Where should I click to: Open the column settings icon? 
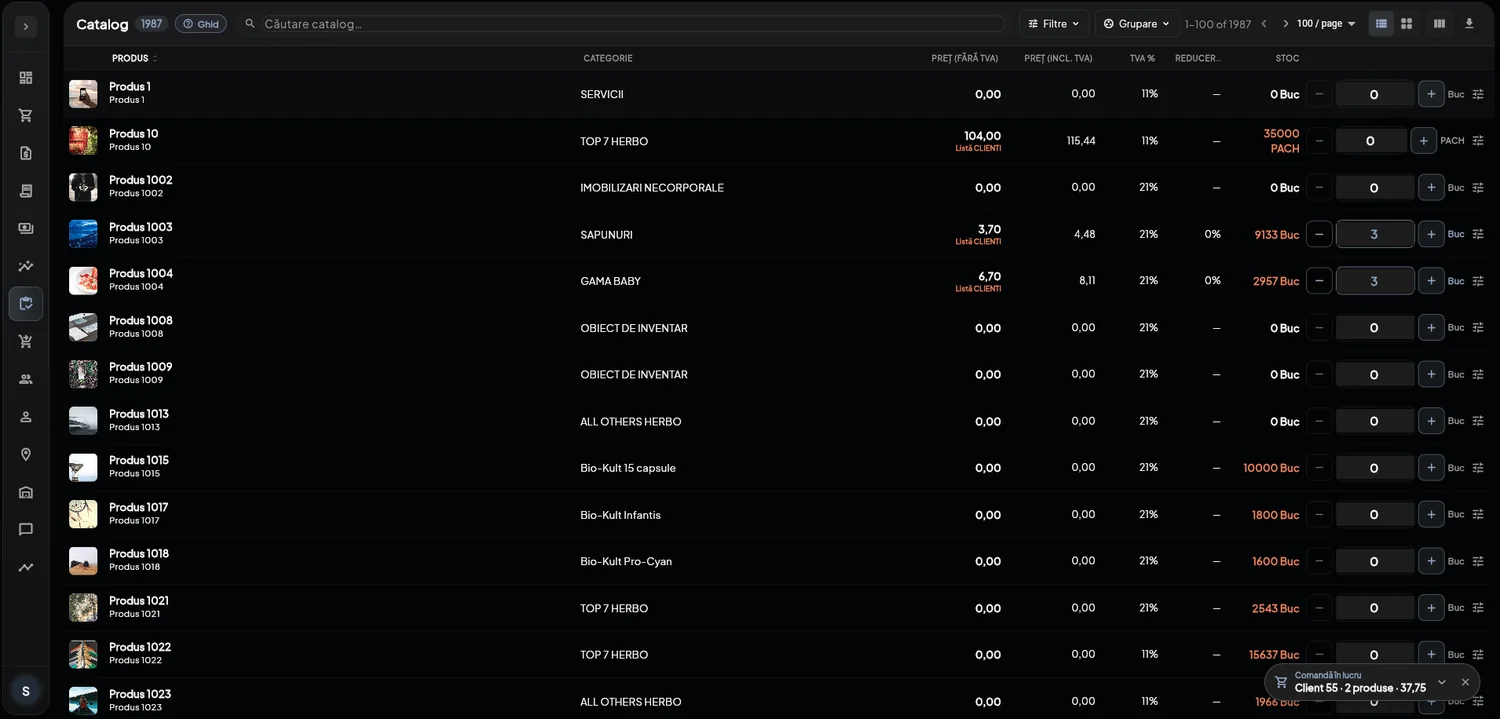click(1439, 23)
